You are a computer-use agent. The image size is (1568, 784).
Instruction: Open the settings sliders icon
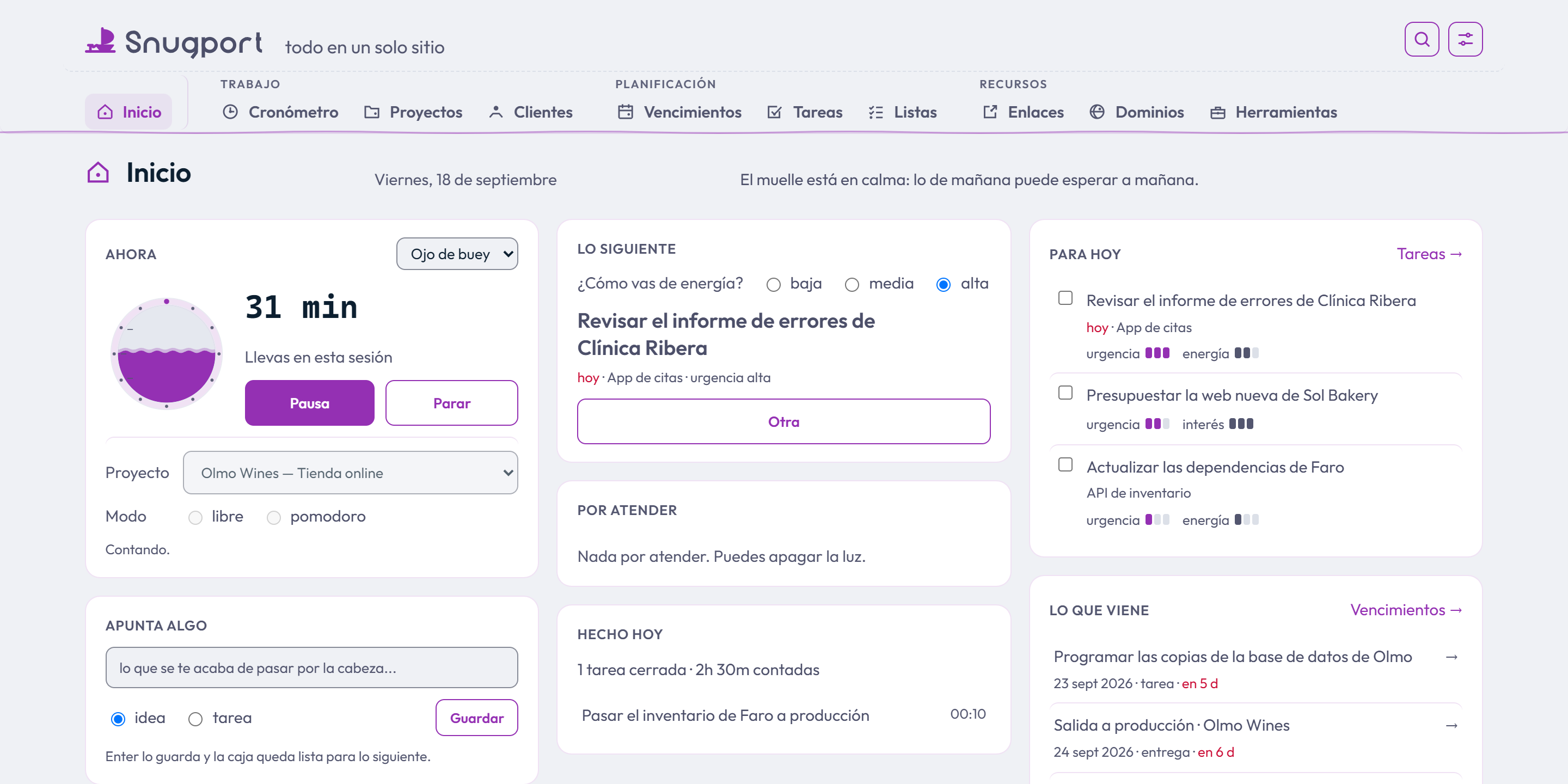click(x=1465, y=40)
